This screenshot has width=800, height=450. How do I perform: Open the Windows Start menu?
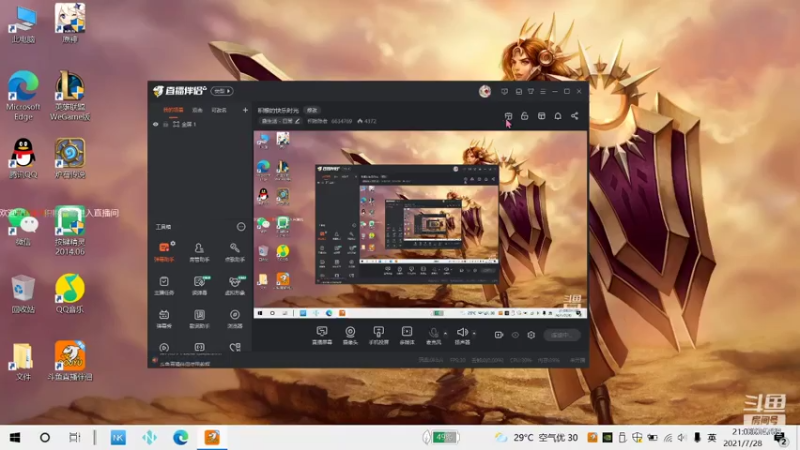[15, 437]
